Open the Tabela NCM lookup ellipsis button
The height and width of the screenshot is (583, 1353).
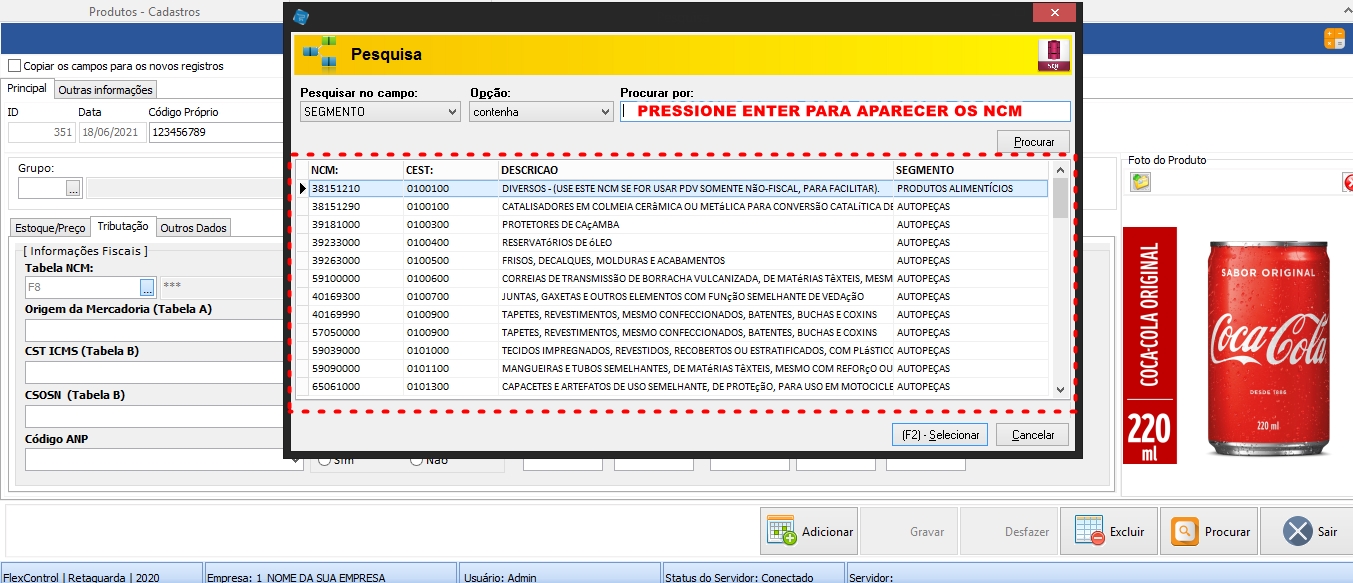click(147, 288)
